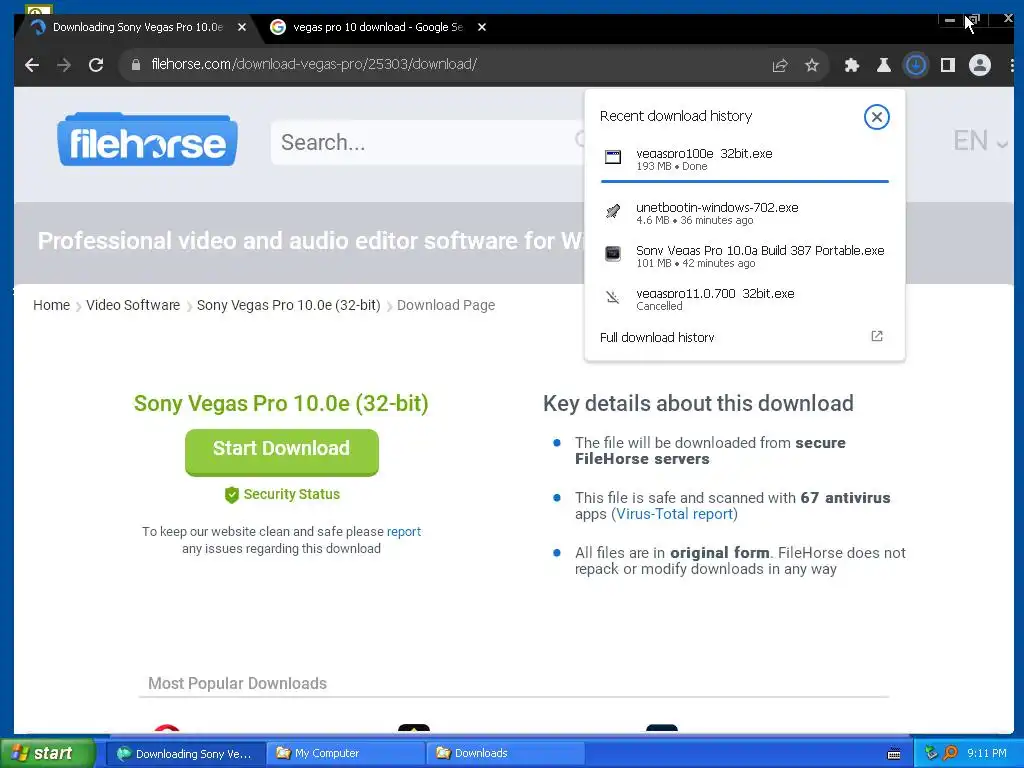Image resolution: width=1024 pixels, height=768 pixels.
Task: Open the Windows start menu
Action: [47, 753]
